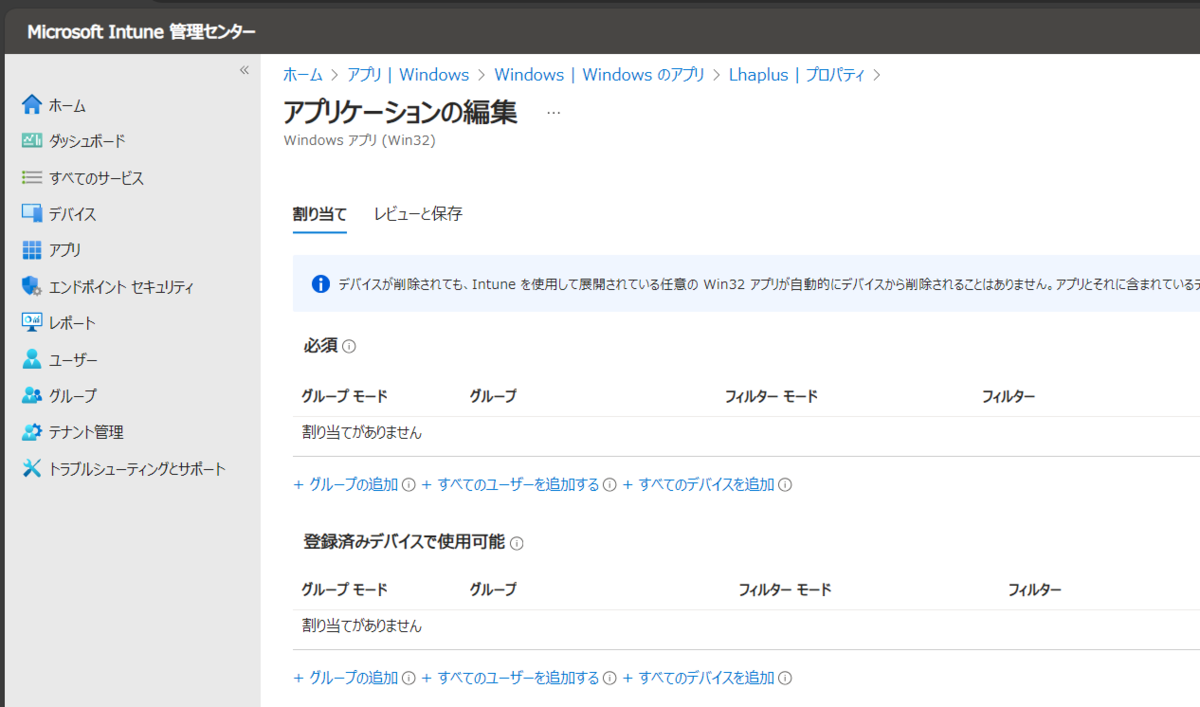Open ダッシュボード in the sidebar

pyautogui.click(x=87, y=141)
